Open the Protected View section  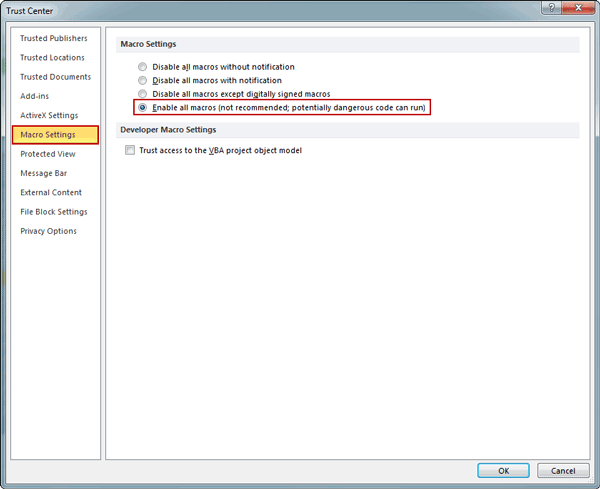48,154
